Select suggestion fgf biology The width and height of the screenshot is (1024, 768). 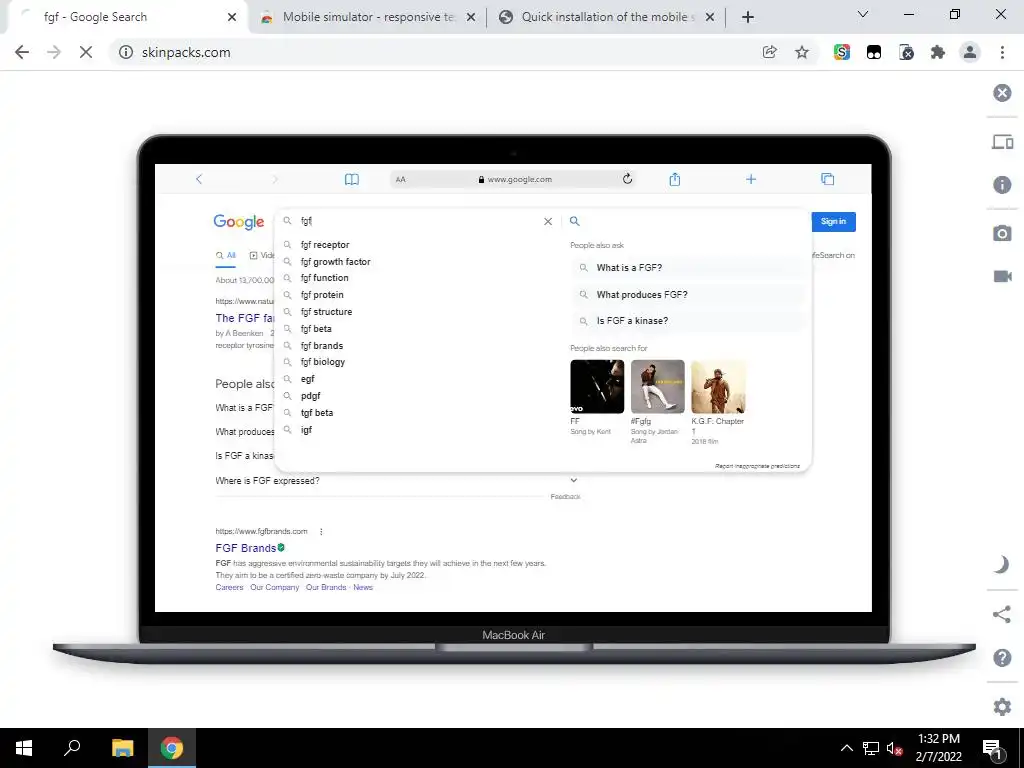coord(323,362)
